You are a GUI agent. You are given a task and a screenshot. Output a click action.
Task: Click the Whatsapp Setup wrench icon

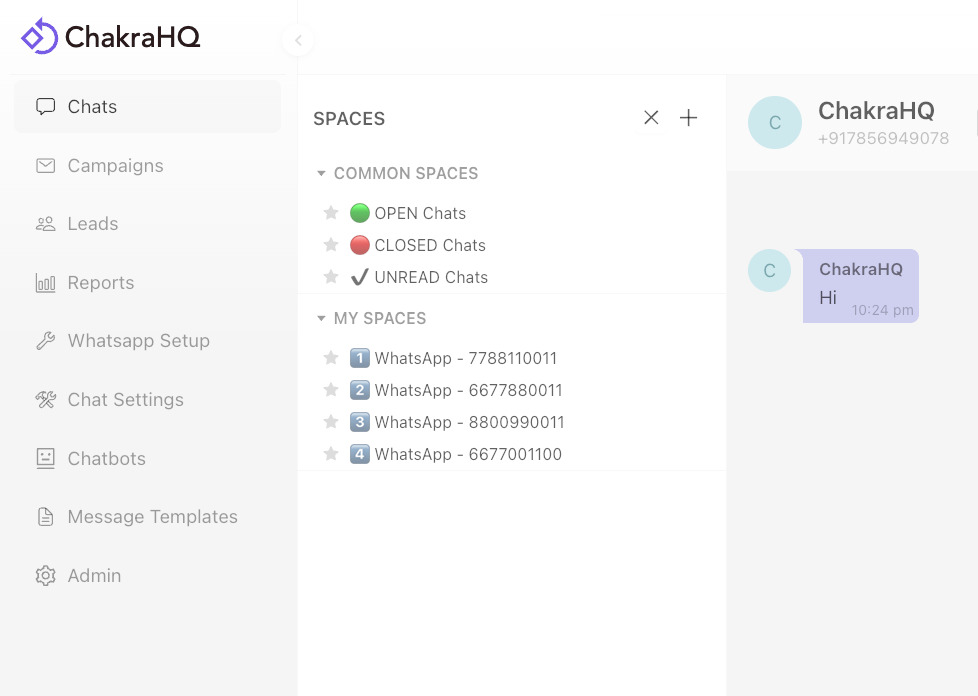46,341
